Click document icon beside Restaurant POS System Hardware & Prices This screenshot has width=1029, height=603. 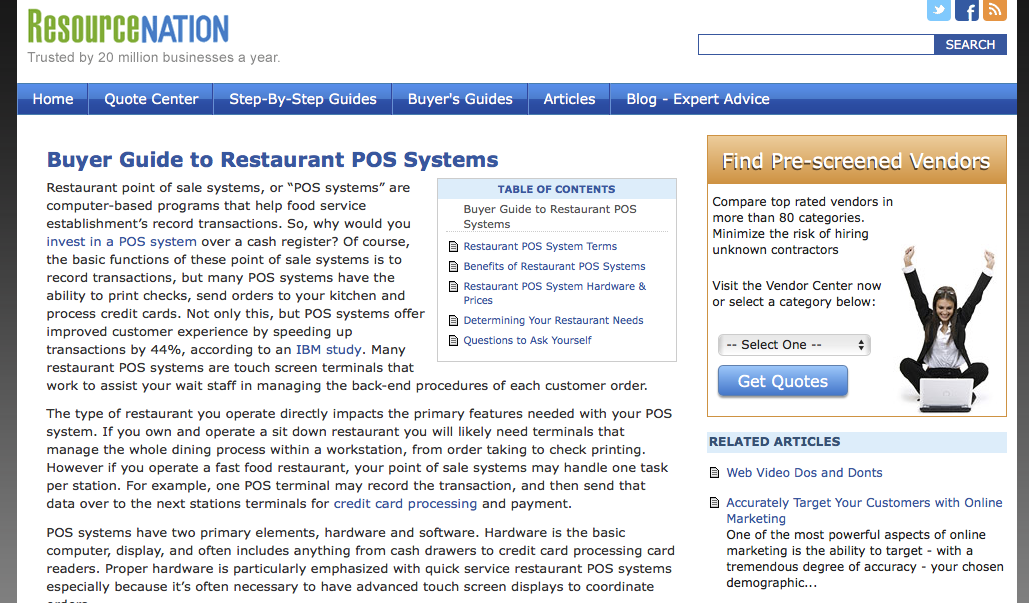coord(453,287)
